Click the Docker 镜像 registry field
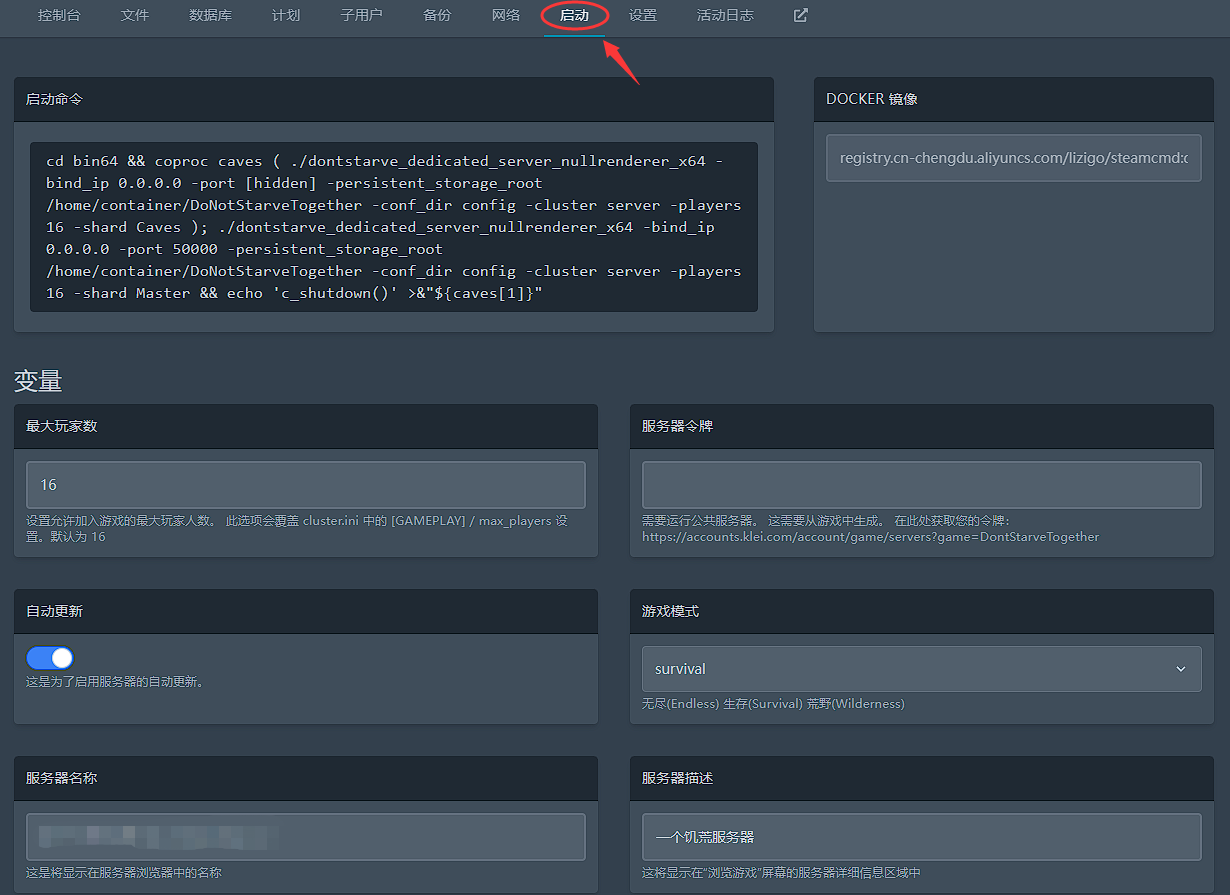This screenshot has width=1230, height=895. pyautogui.click(x=1013, y=158)
